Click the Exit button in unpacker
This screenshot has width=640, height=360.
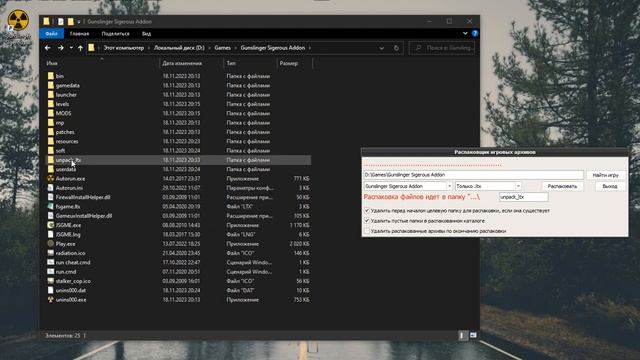click(x=609, y=186)
